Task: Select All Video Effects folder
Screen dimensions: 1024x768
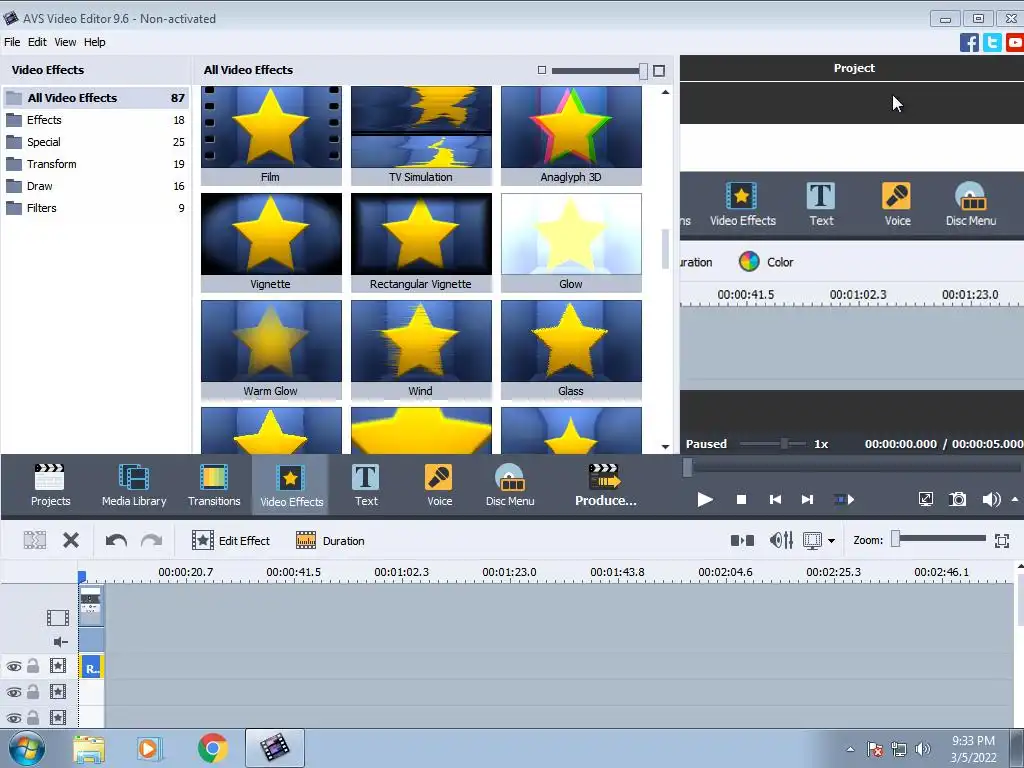Action: click(x=95, y=98)
